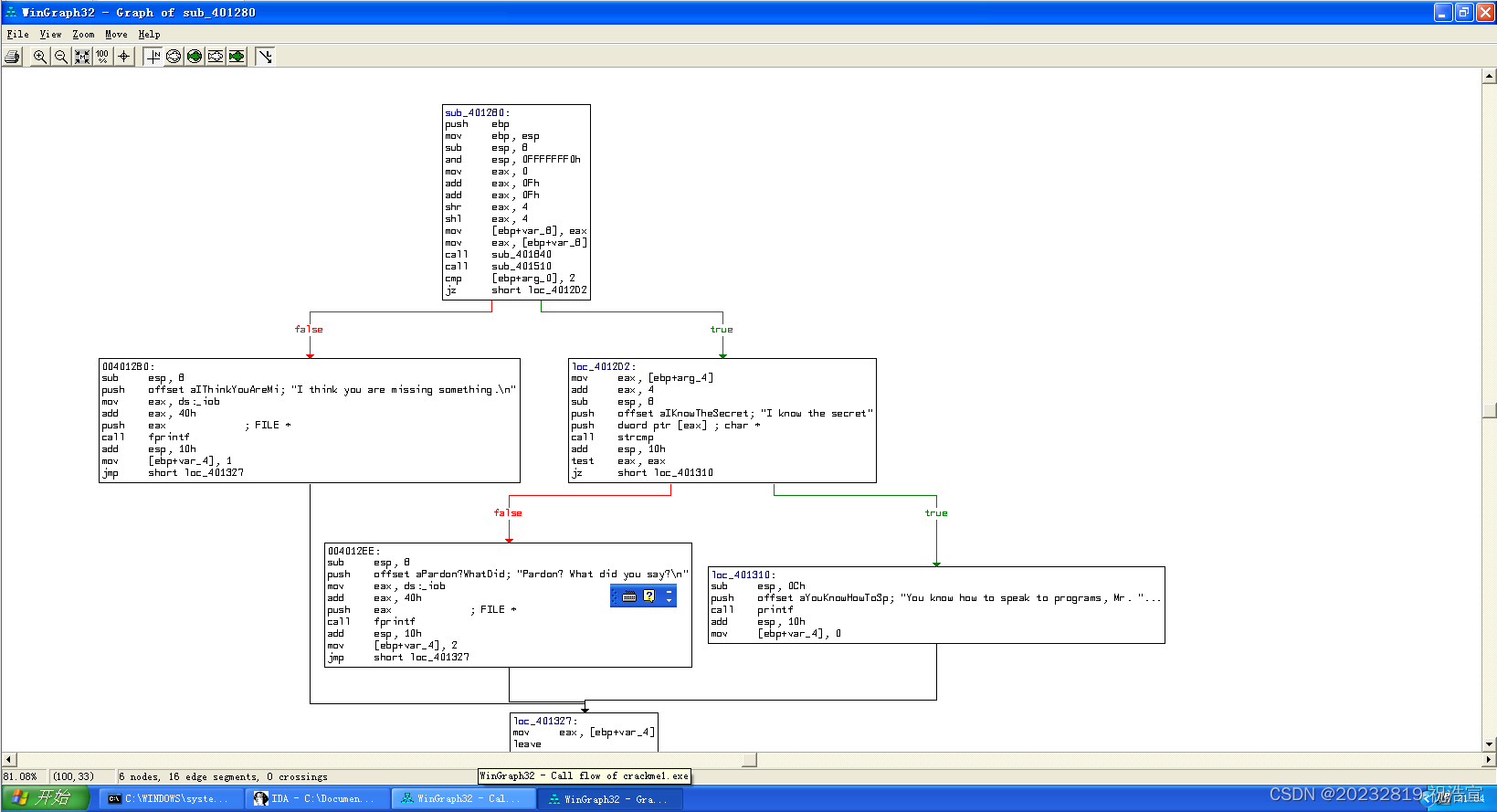Click the 004012B0 node label
This screenshot has width=1497, height=812.
(x=128, y=366)
